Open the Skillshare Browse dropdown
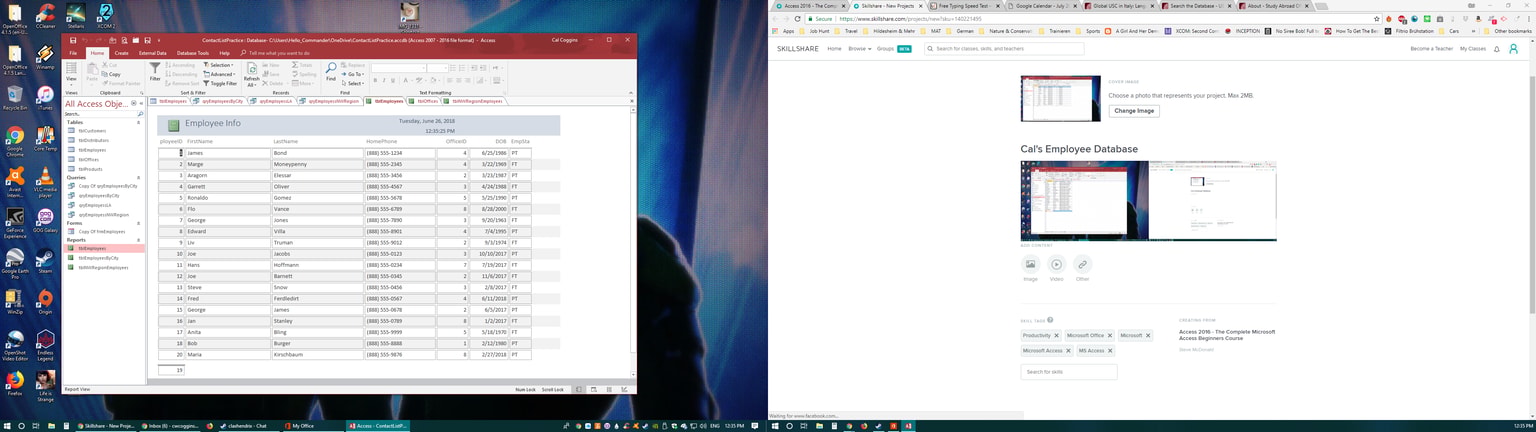1536x432 pixels. [x=859, y=49]
